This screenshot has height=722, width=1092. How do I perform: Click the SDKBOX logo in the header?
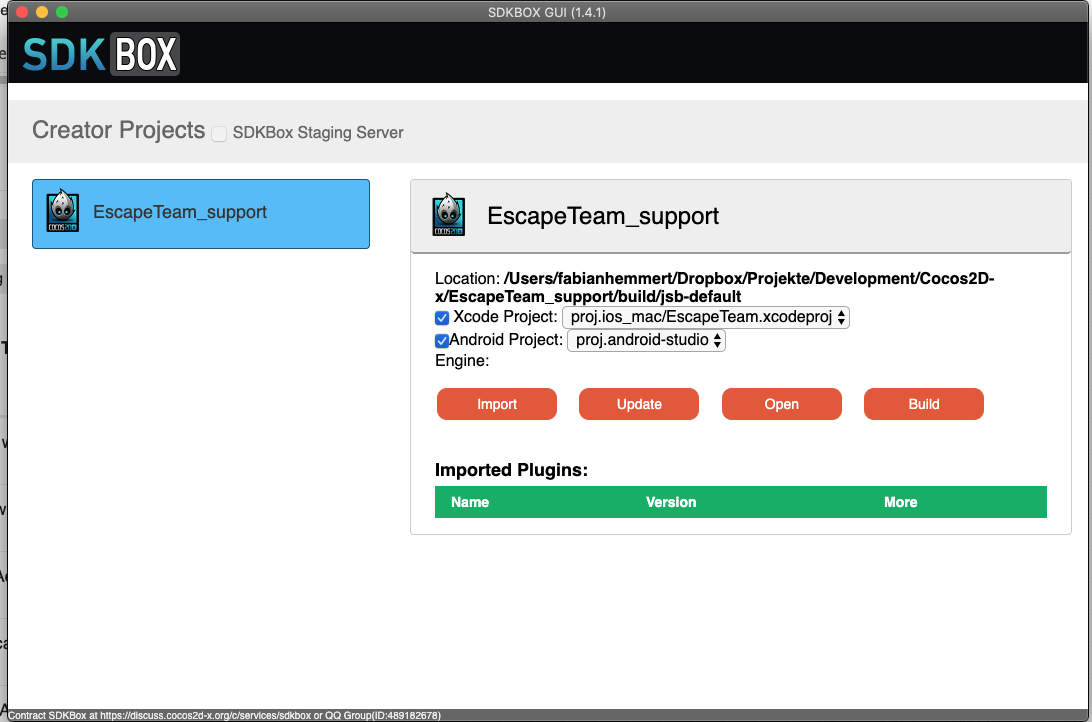(101, 54)
